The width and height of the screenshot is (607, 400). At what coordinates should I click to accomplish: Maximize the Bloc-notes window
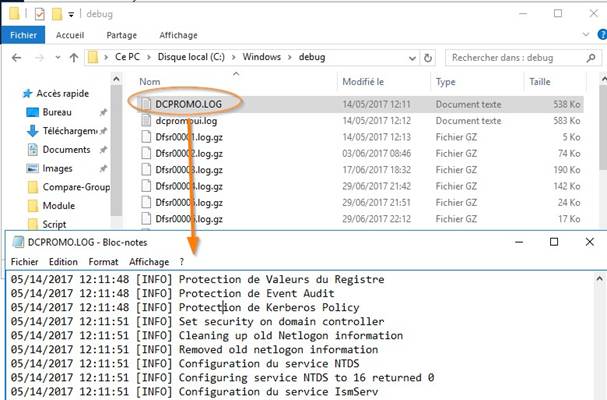pyautogui.click(x=554, y=242)
